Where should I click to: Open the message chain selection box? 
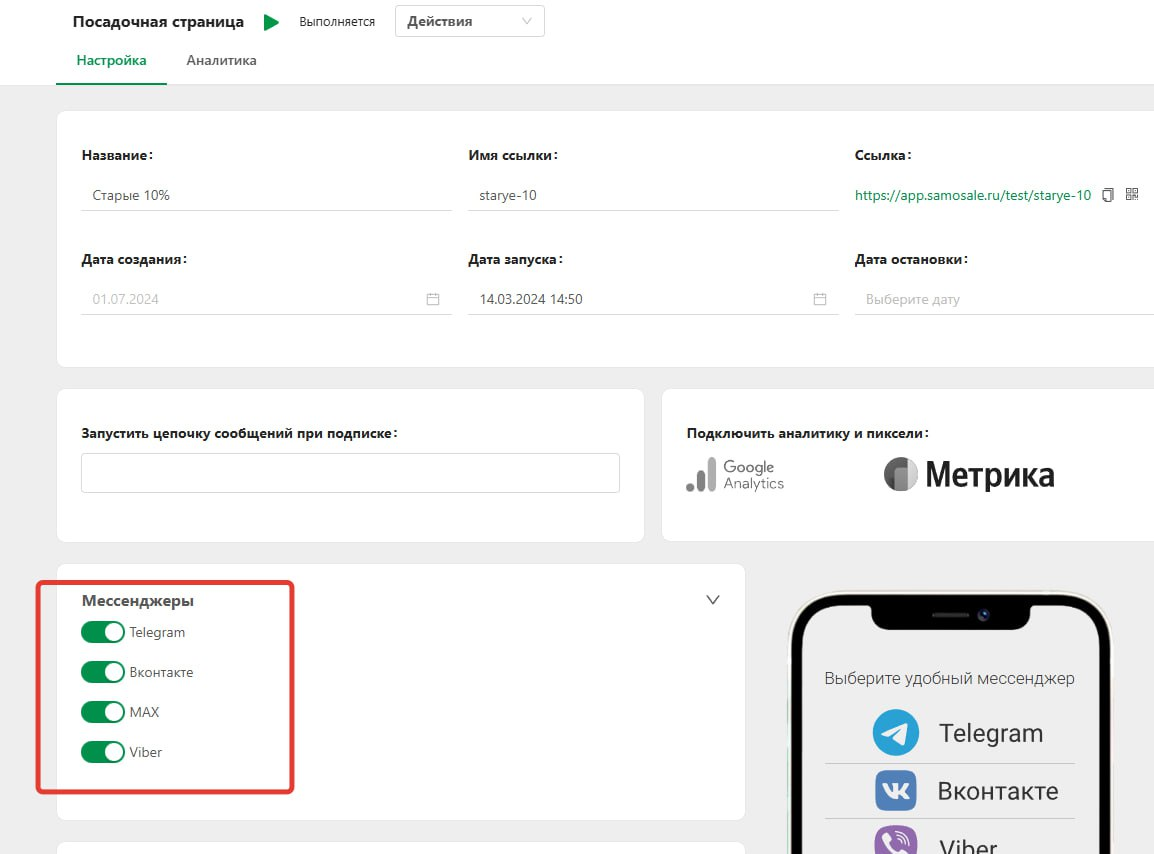coord(350,473)
